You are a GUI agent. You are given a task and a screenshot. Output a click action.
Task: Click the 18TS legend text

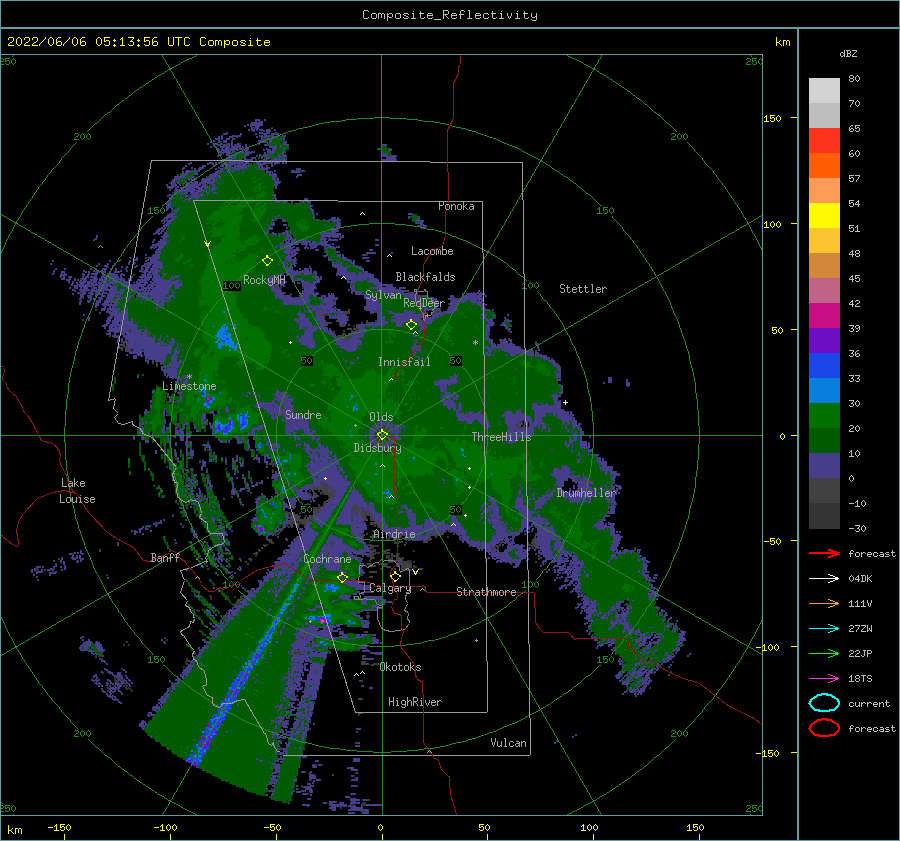860,678
